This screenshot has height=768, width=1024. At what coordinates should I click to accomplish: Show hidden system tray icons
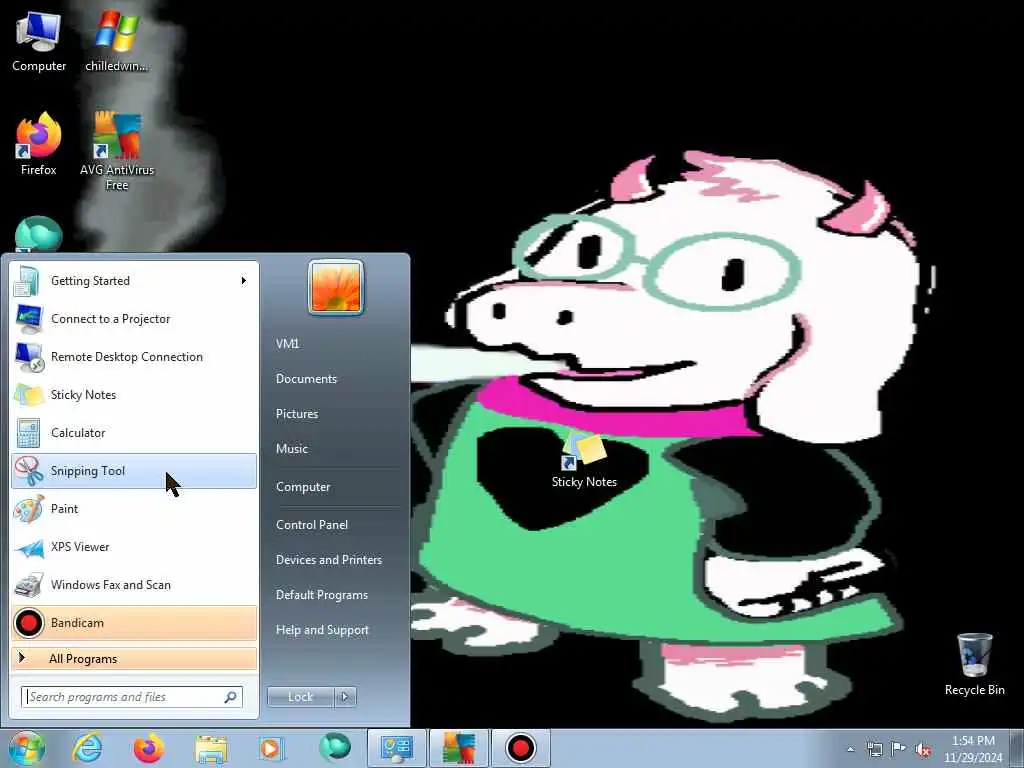(850, 749)
